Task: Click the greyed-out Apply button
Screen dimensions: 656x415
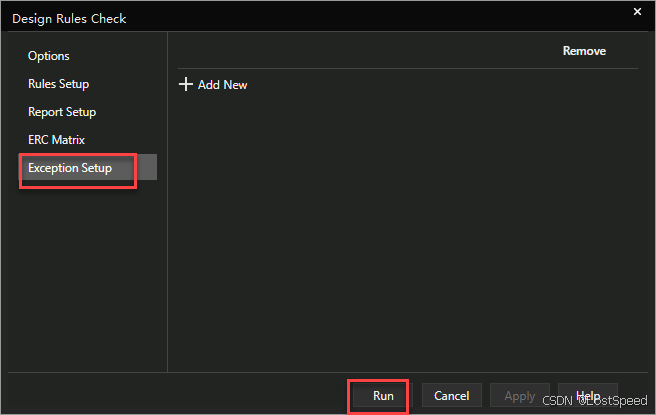Action: click(519, 396)
